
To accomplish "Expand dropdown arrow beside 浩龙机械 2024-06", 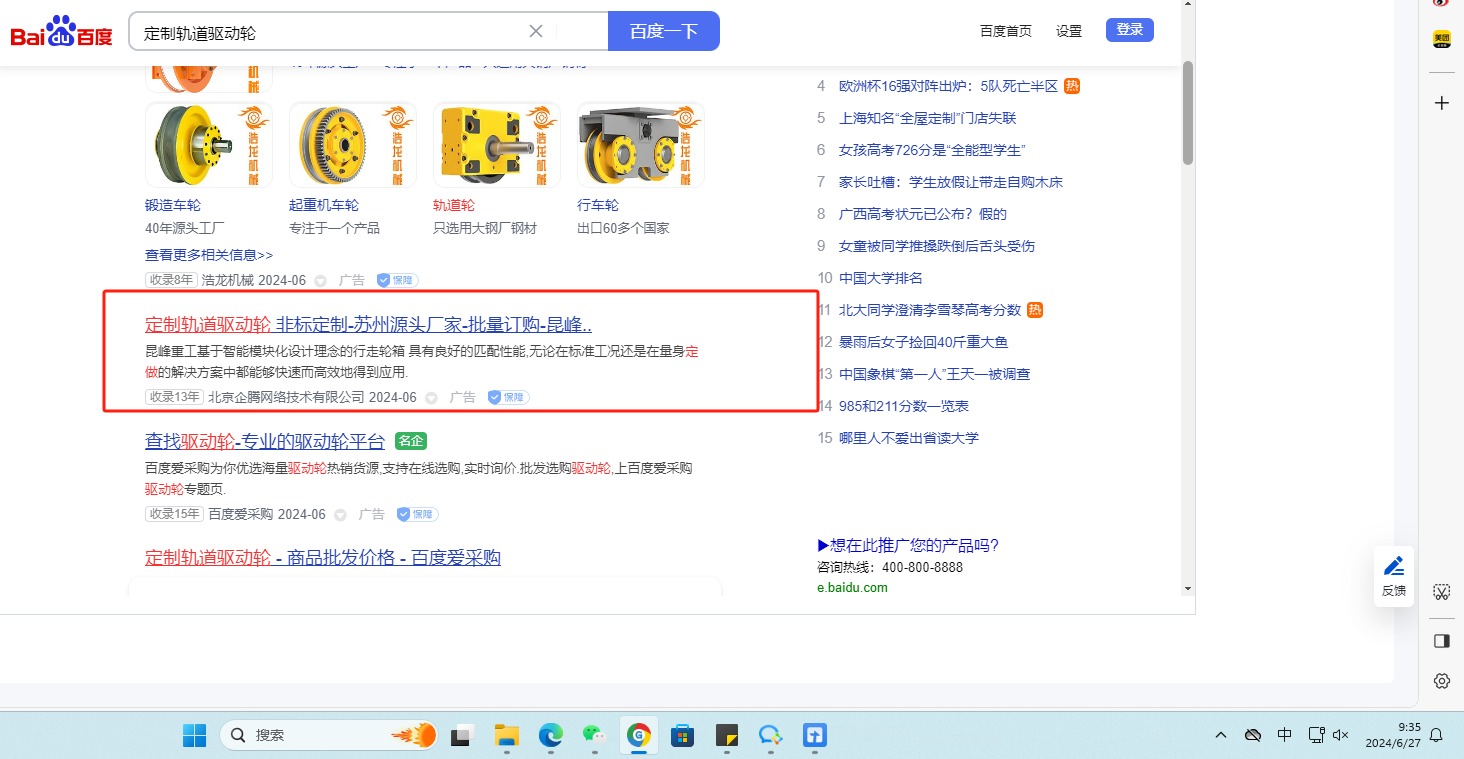I will (x=321, y=281).
